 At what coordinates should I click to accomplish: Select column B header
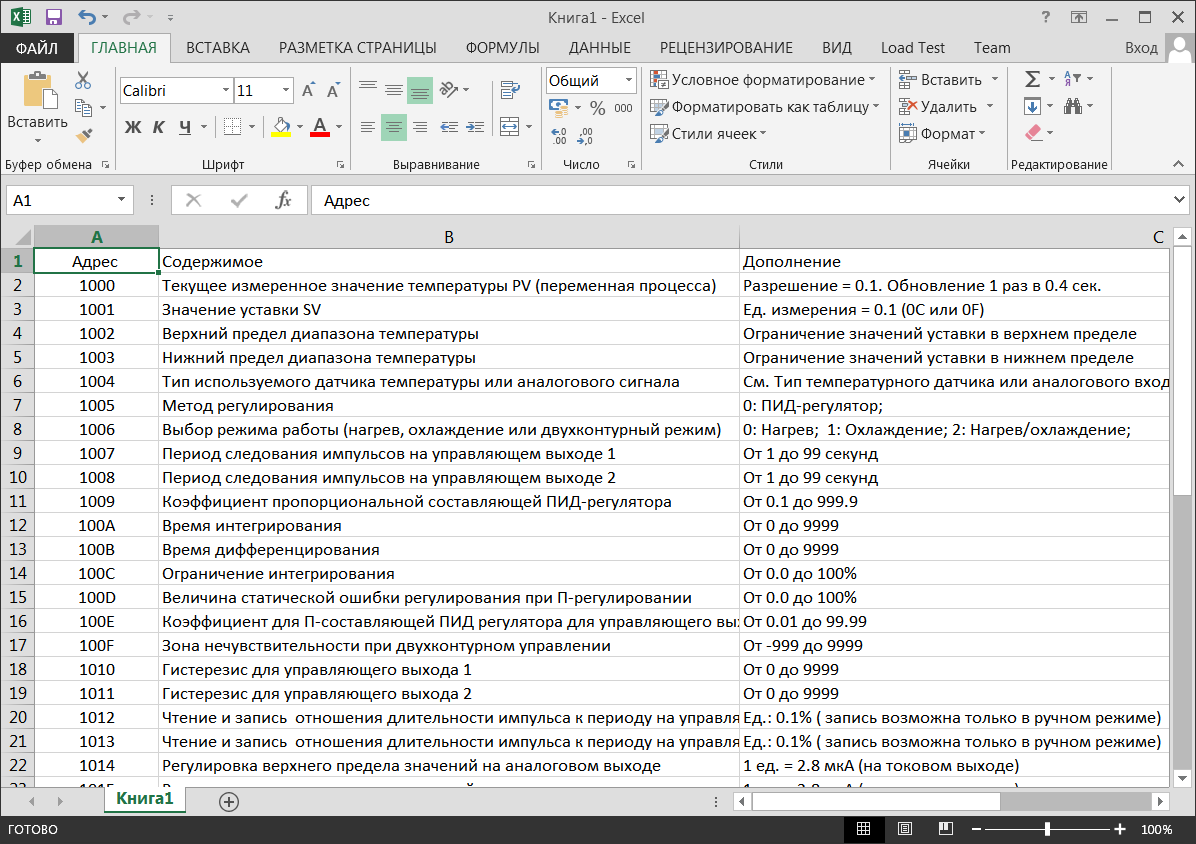pyautogui.click(x=448, y=237)
